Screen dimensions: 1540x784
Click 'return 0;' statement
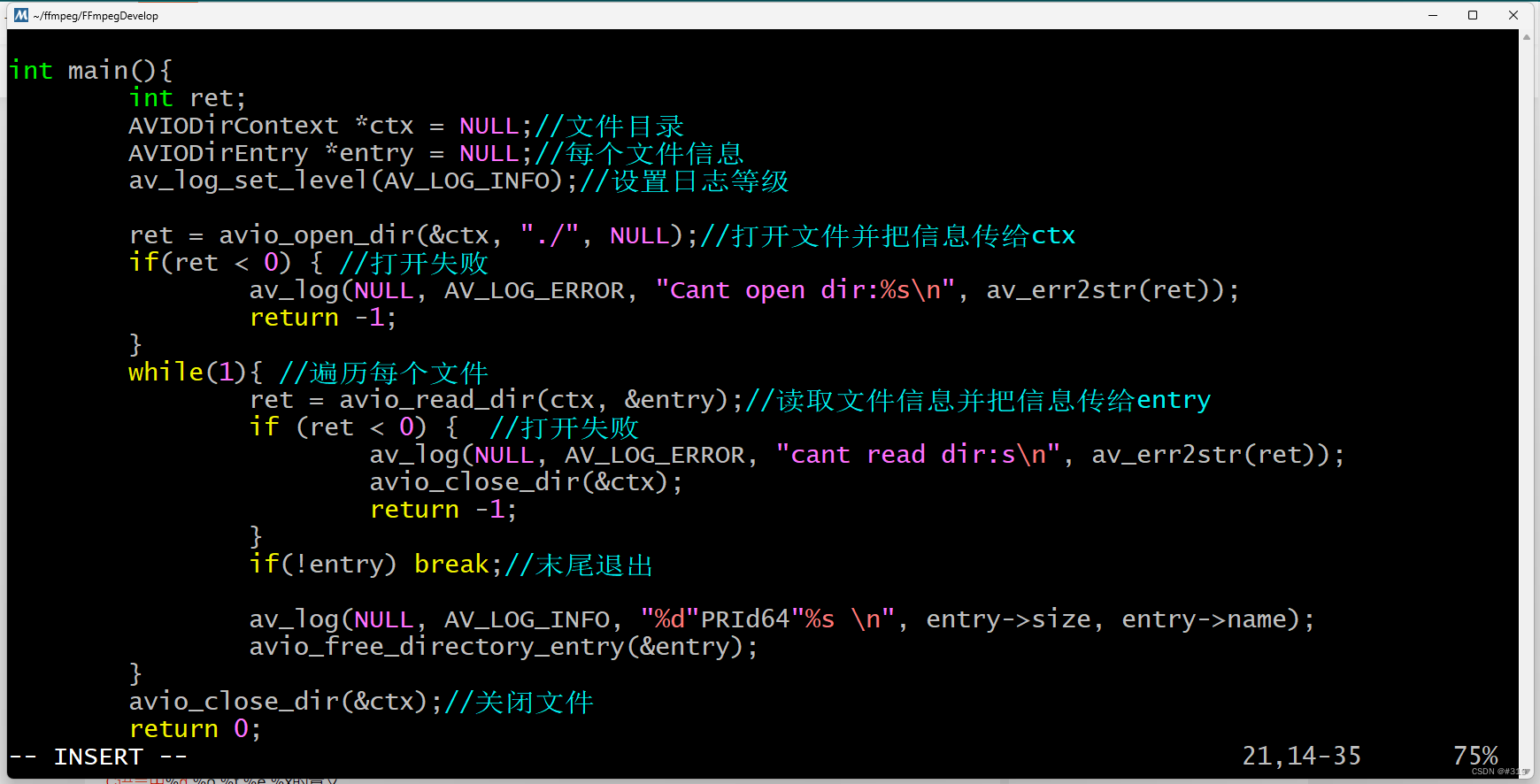click(x=196, y=729)
